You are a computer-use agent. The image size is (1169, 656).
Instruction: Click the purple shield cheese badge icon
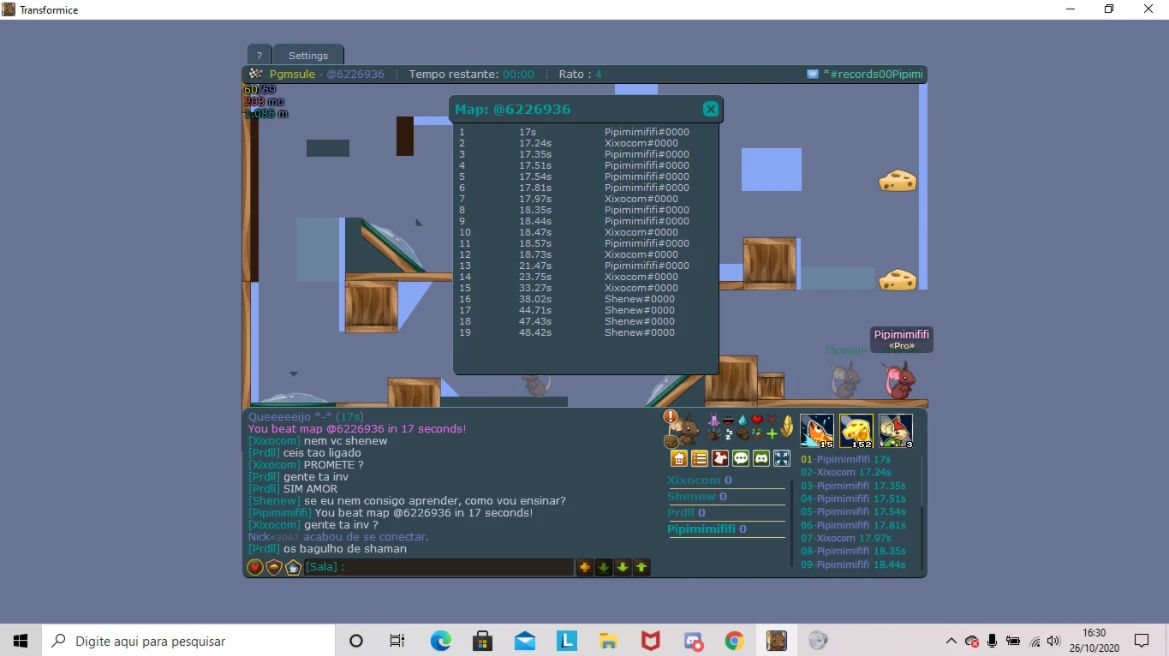(274, 567)
